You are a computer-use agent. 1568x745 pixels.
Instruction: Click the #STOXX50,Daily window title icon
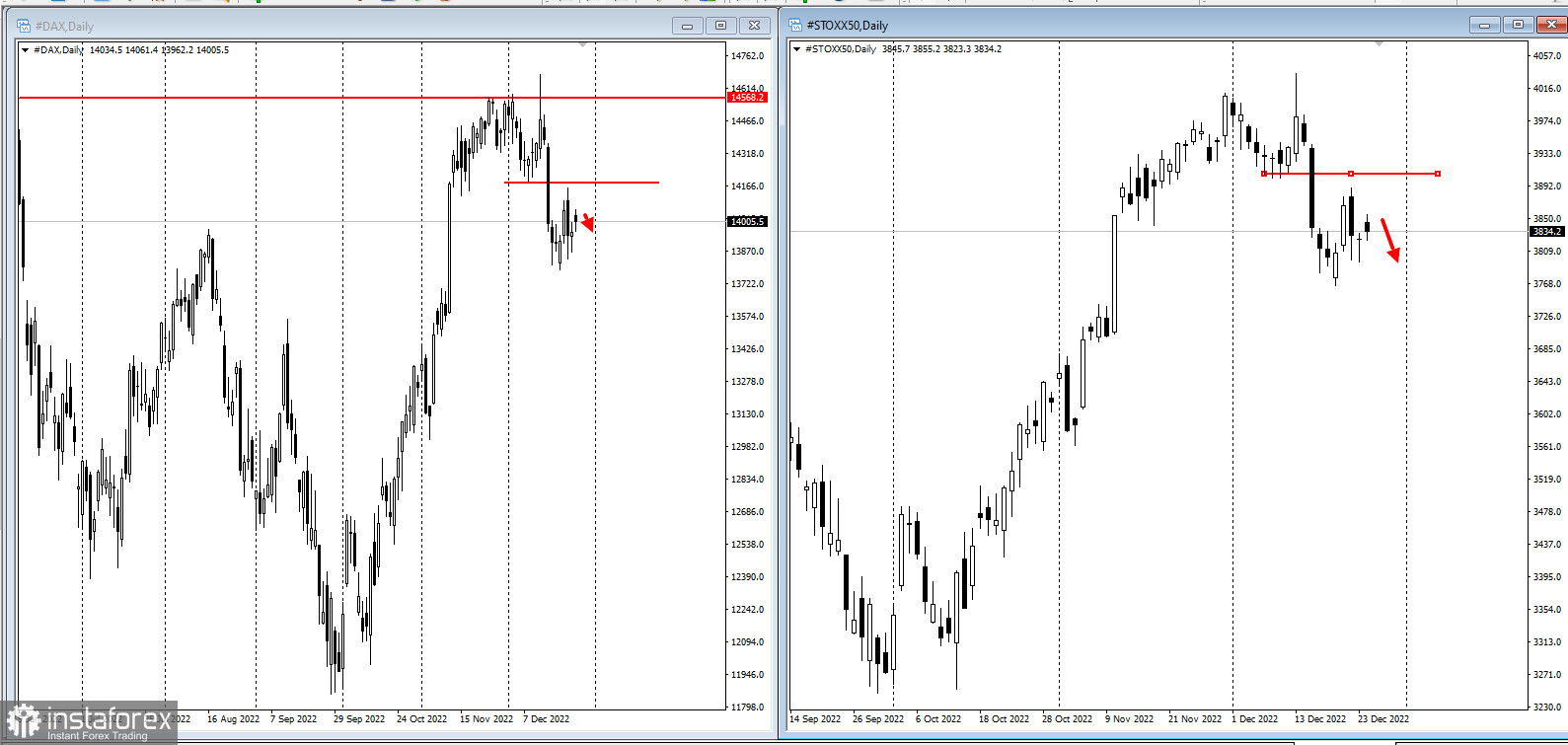pos(795,25)
